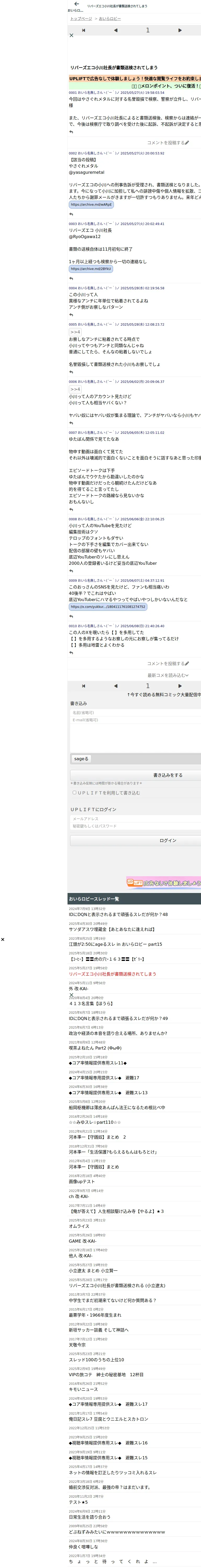This screenshot has height=1568, width=201.
Task: Close the top ad with the X icon
Action: 71,35
